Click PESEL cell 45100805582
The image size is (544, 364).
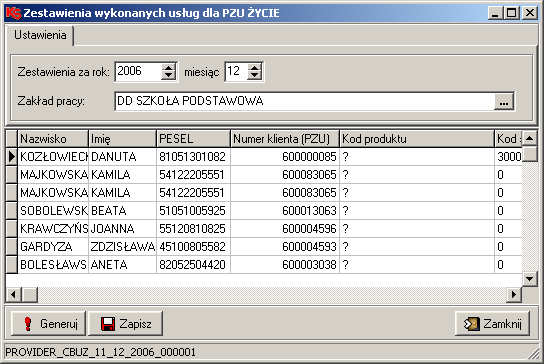193,247
